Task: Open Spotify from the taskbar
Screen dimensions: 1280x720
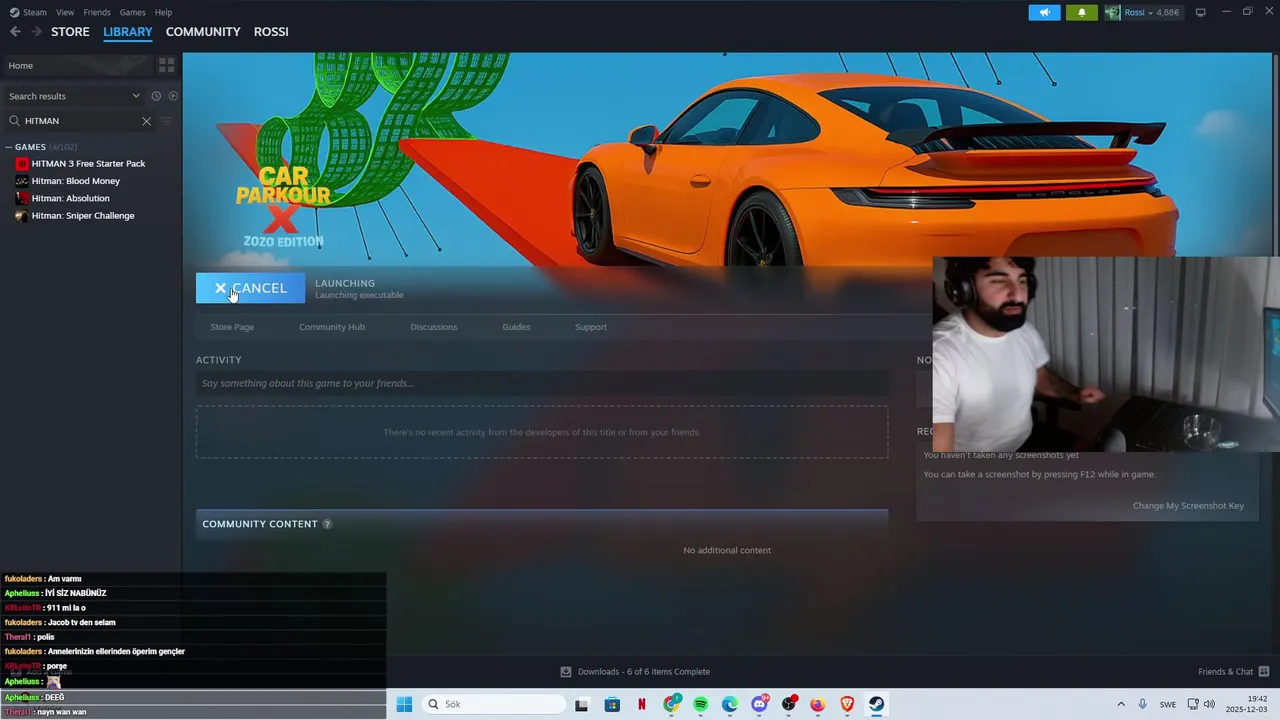Action: pyautogui.click(x=701, y=704)
